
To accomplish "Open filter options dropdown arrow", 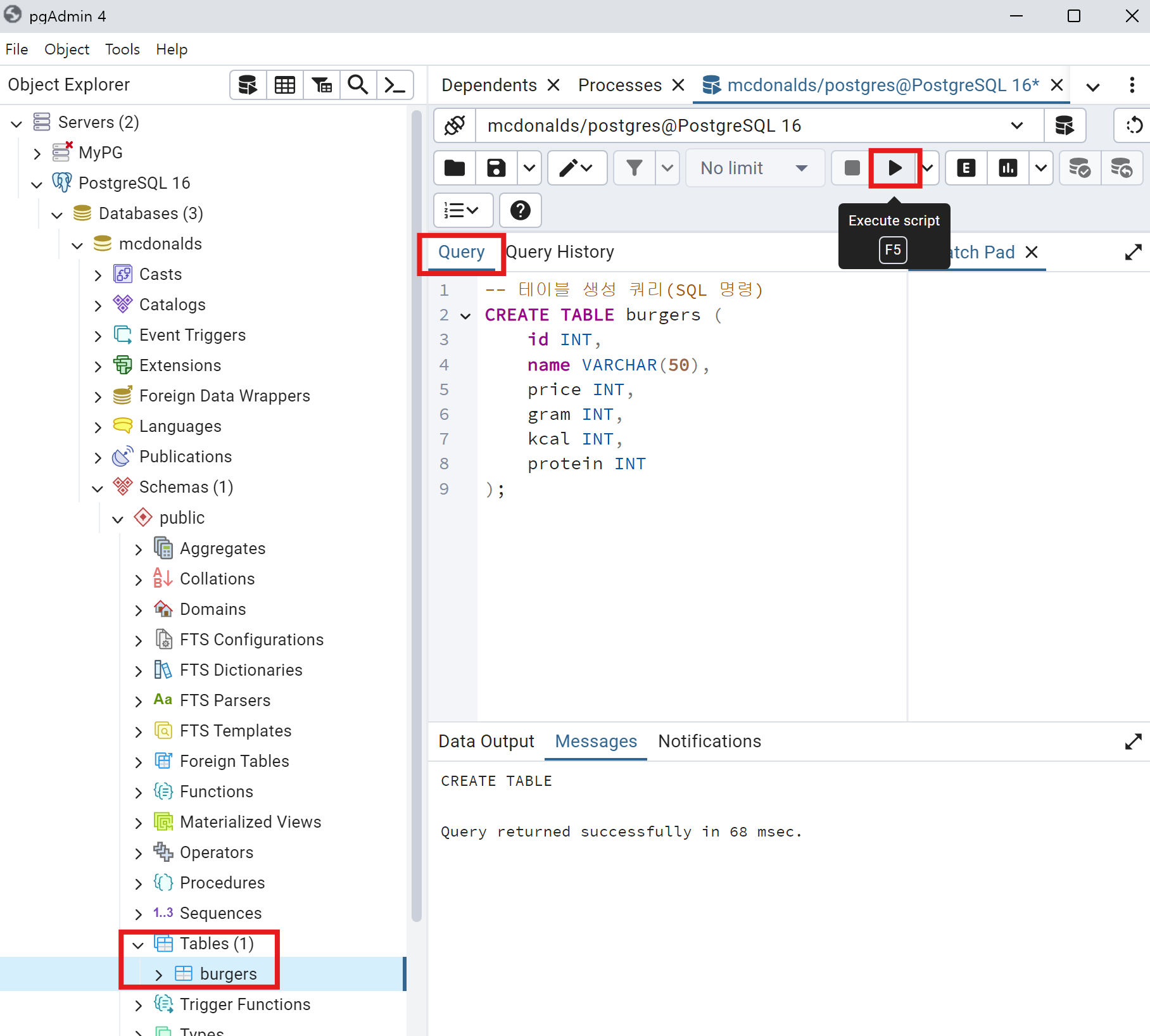I will tap(667, 168).
